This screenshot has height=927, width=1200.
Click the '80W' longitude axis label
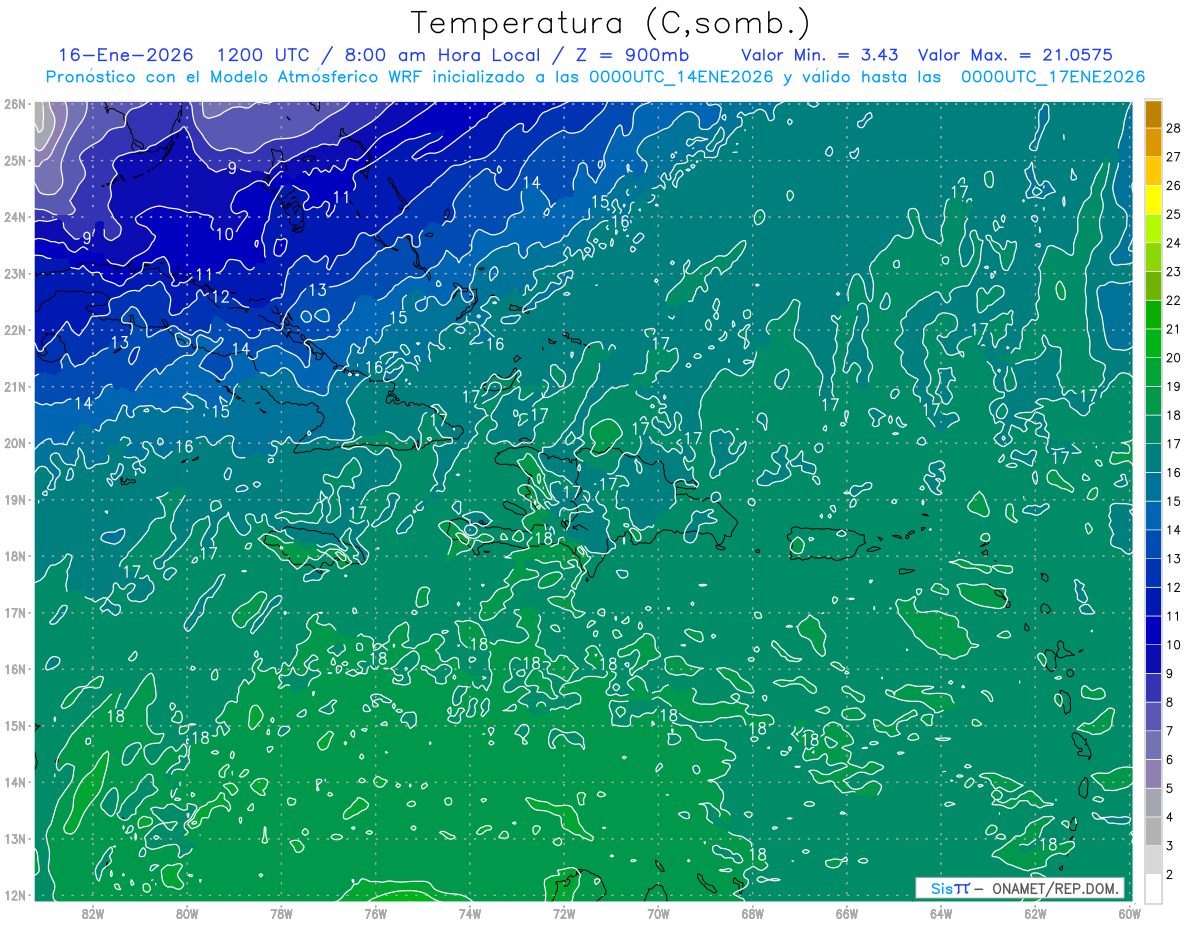(x=187, y=913)
